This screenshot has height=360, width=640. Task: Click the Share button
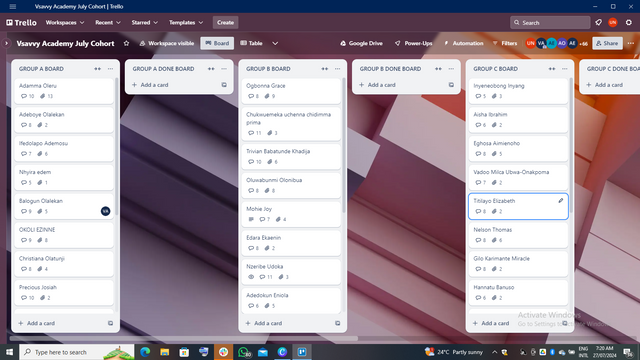(607, 43)
